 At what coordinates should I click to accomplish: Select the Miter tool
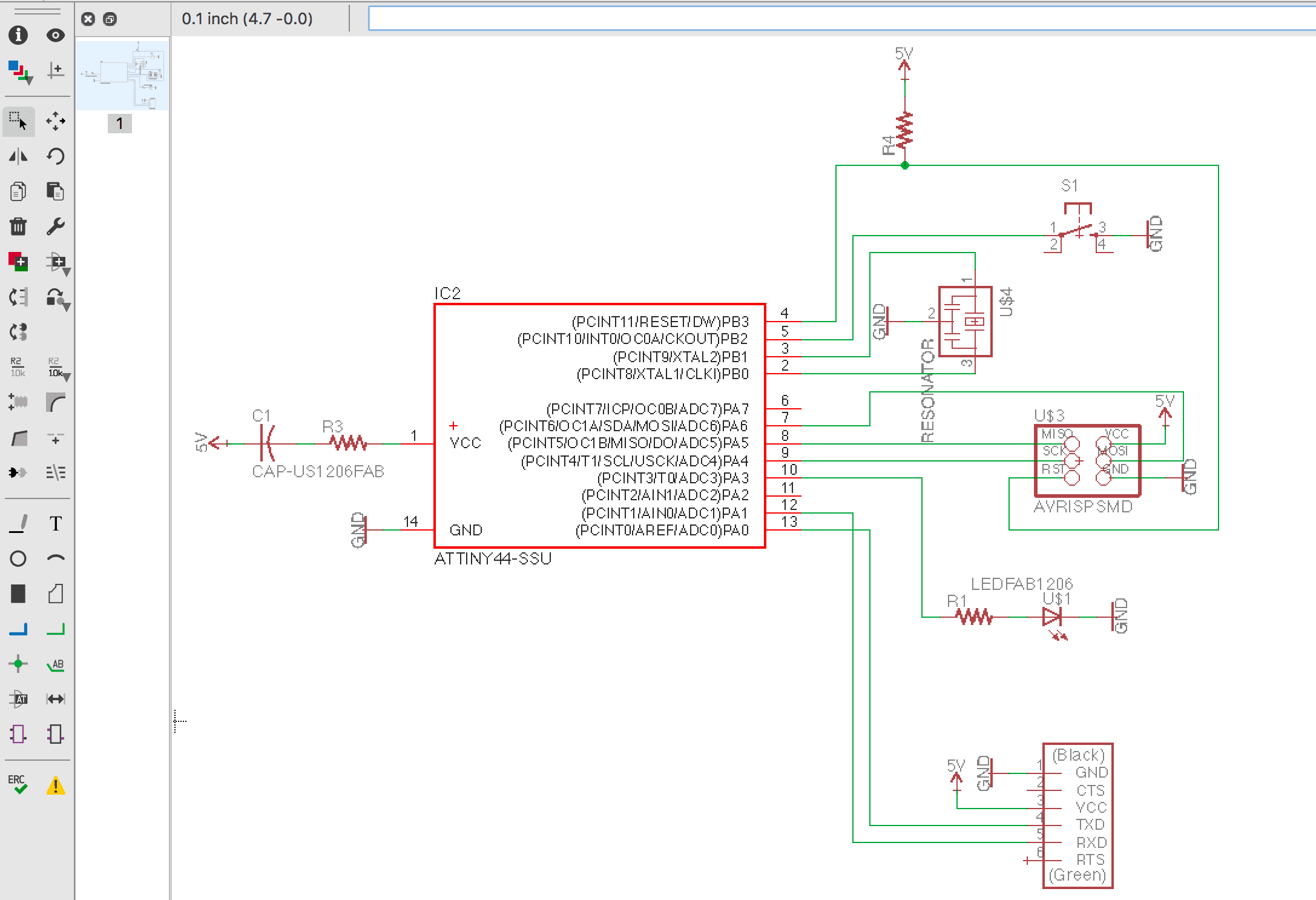pos(55,402)
